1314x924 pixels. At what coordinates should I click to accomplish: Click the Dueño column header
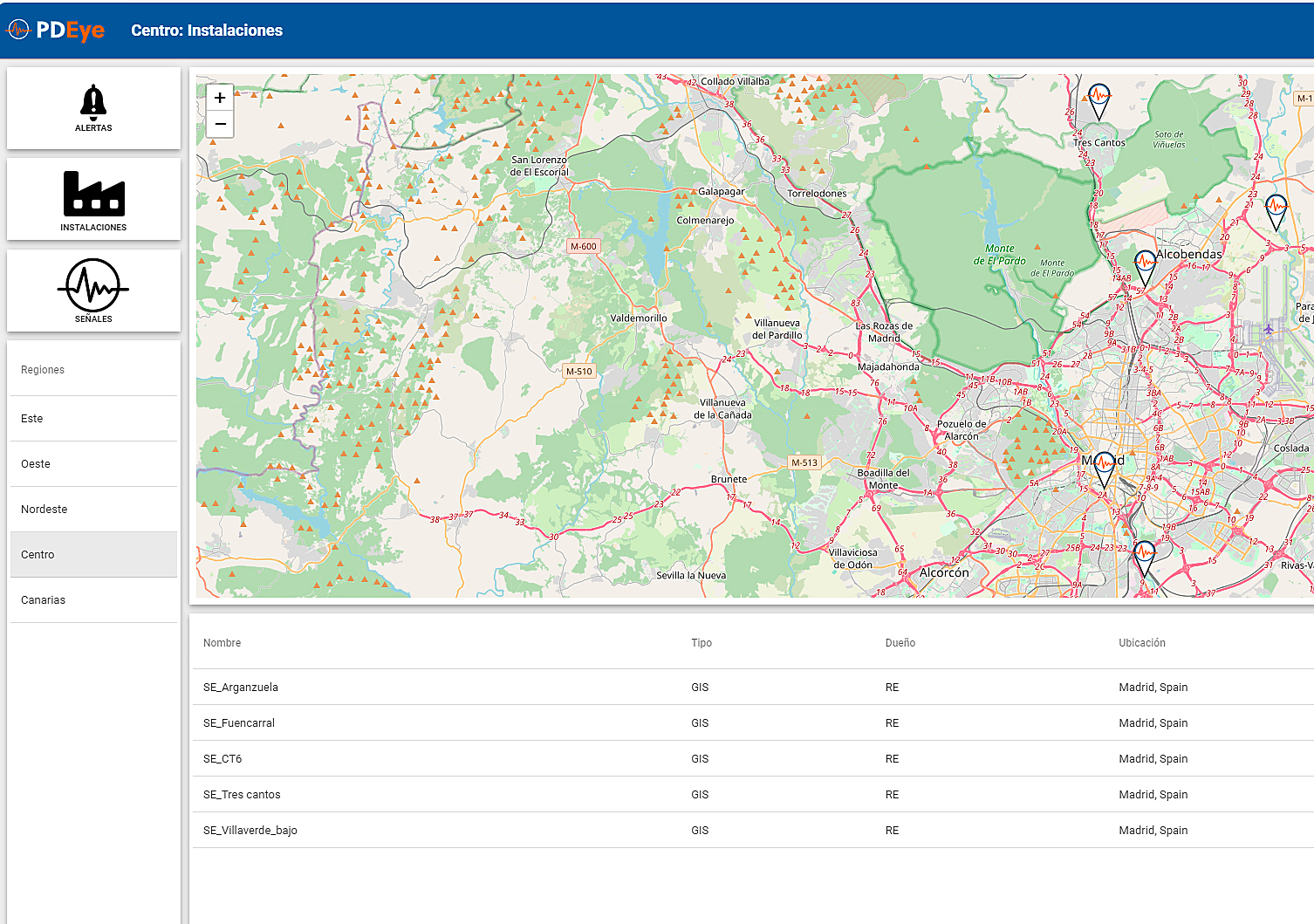(900, 643)
